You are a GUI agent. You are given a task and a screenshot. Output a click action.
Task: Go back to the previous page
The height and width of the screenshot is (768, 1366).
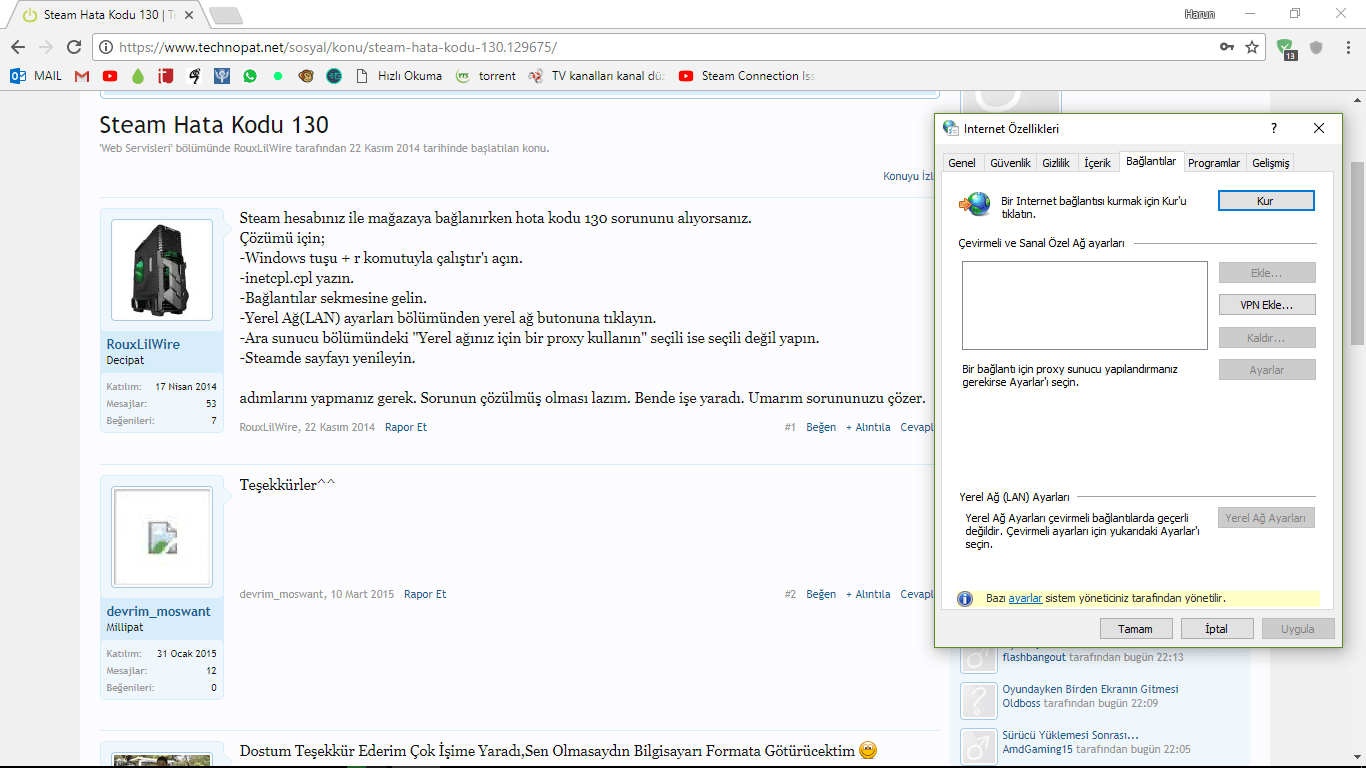pos(17,47)
